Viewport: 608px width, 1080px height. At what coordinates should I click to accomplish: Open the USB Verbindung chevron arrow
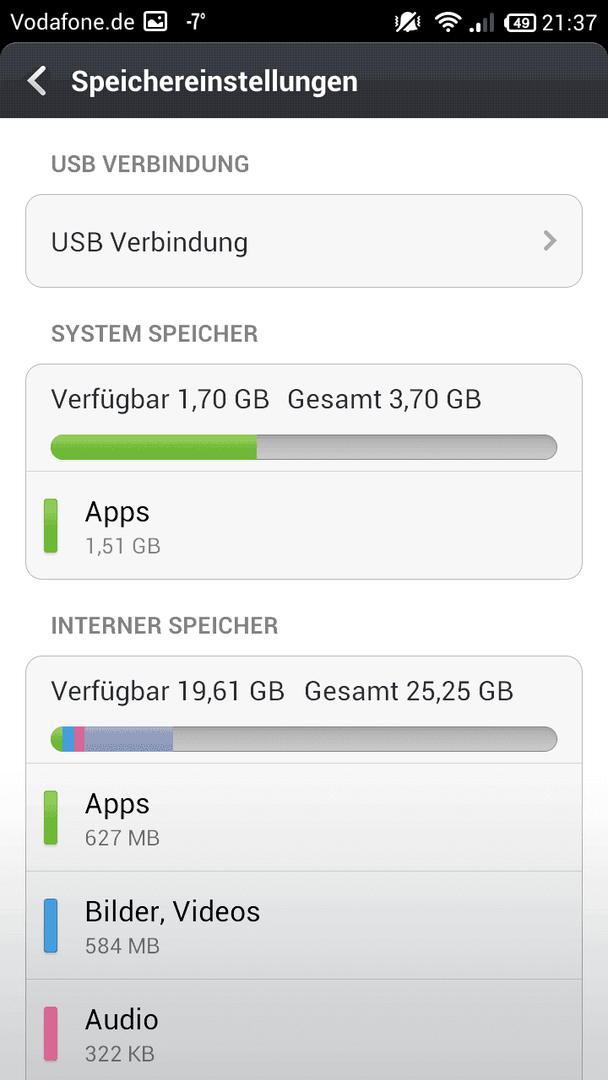(549, 240)
